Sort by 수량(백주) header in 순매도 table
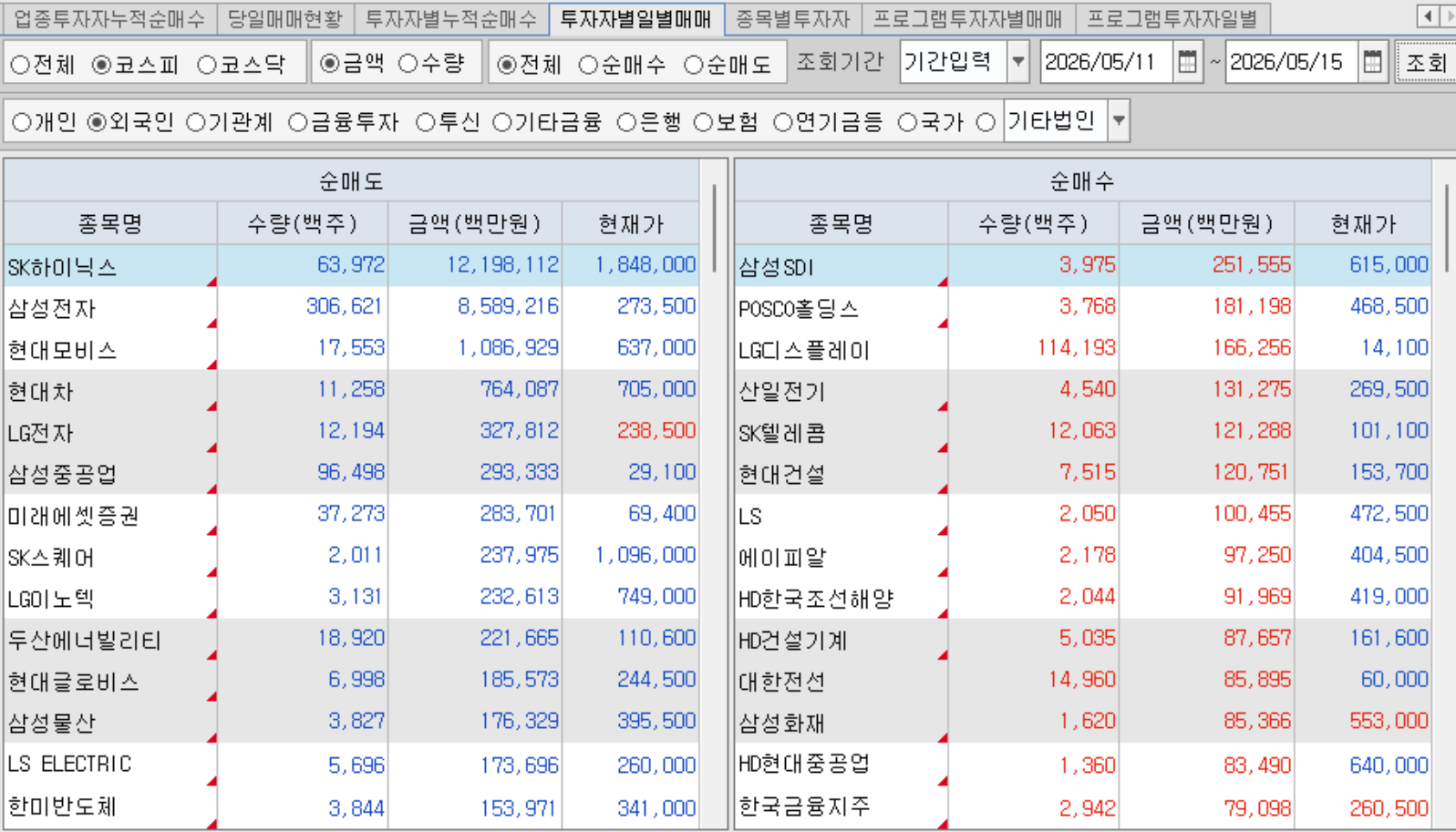Viewport: 1456px width, 832px height. [x=302, y=223]
